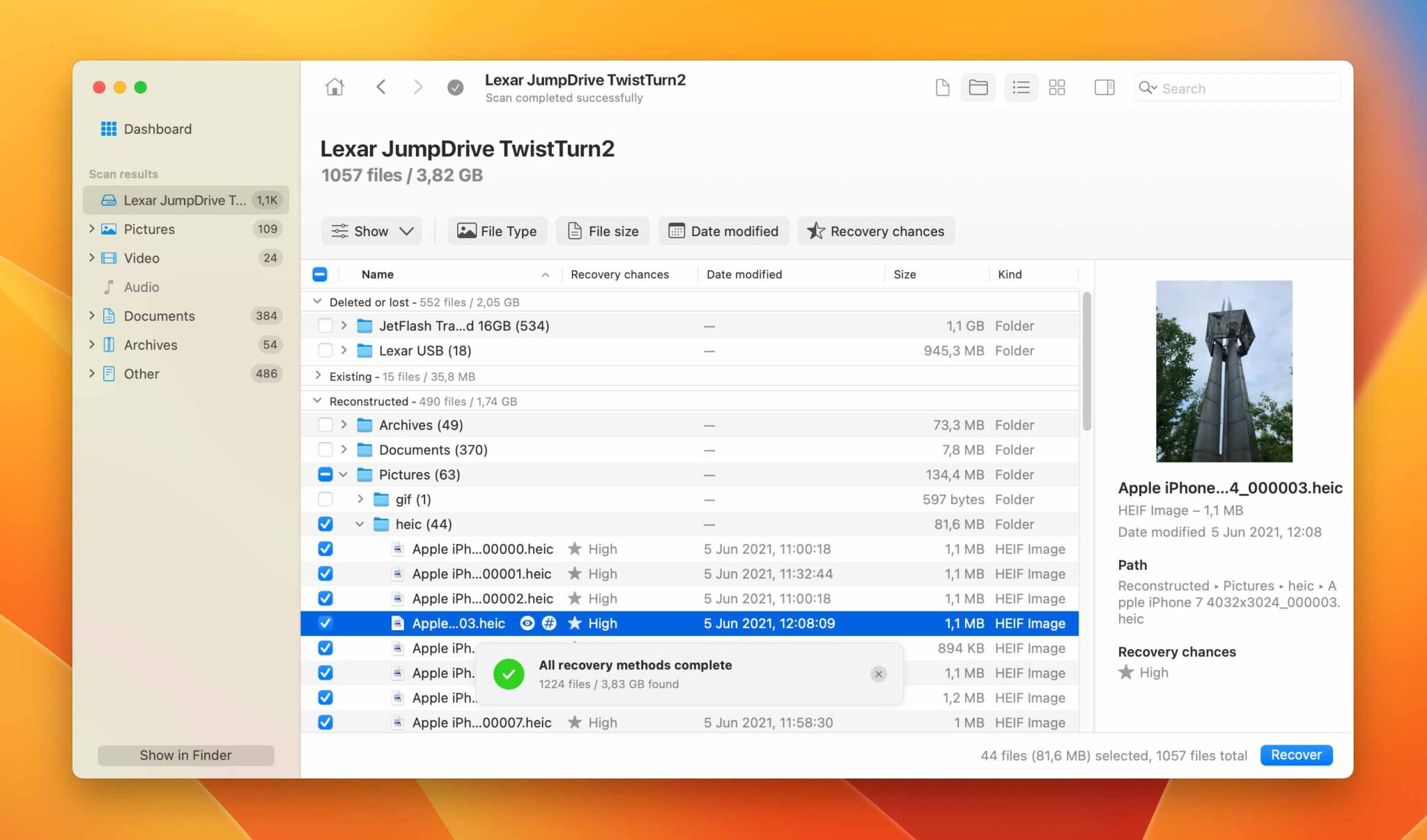Open hex view of Apple...03.heic
Viewport: 1427px width, 840px height.
click(x=550, y=623)
